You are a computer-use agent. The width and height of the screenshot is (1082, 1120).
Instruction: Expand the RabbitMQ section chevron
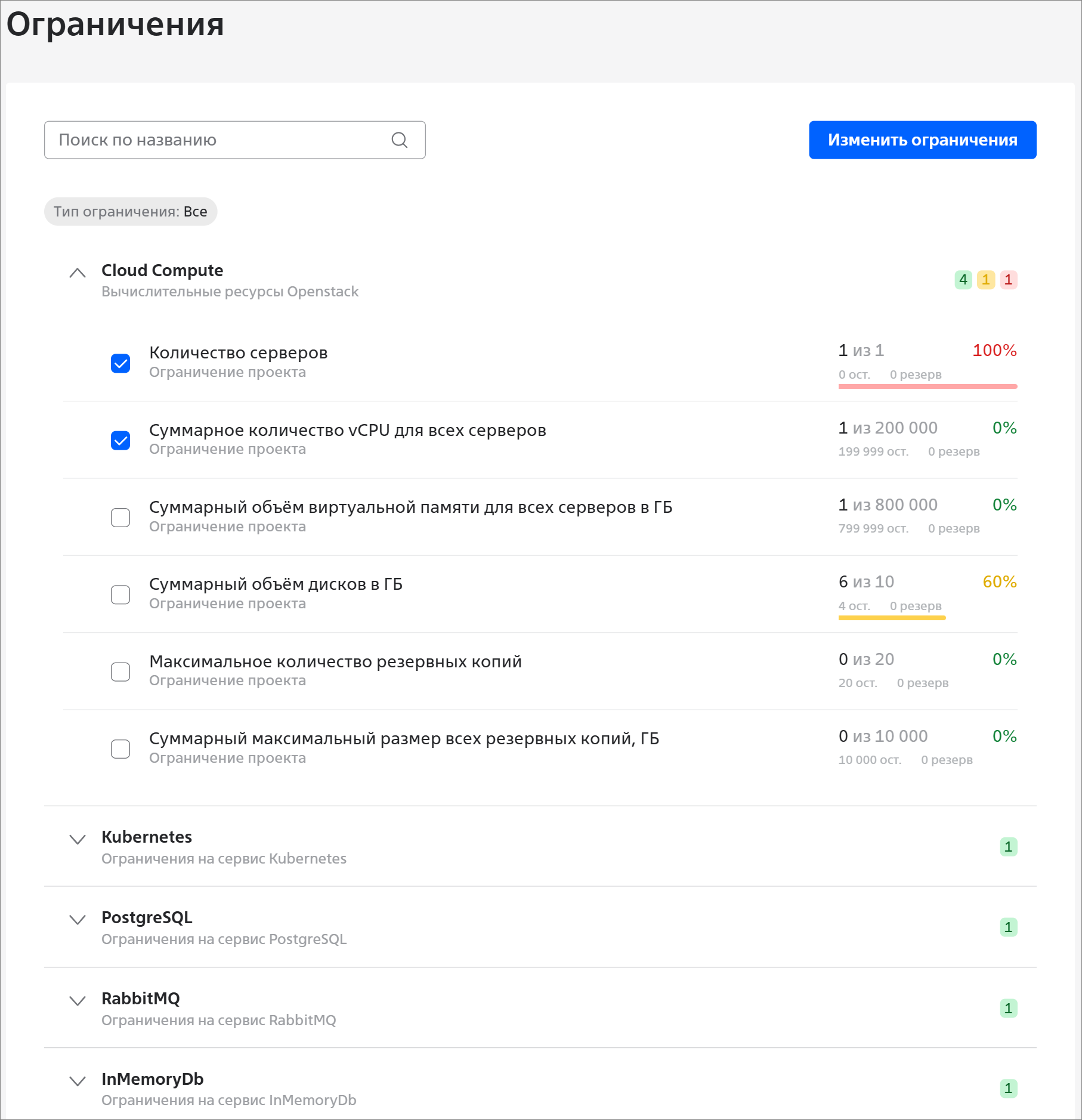click(x=78, y=1001)
